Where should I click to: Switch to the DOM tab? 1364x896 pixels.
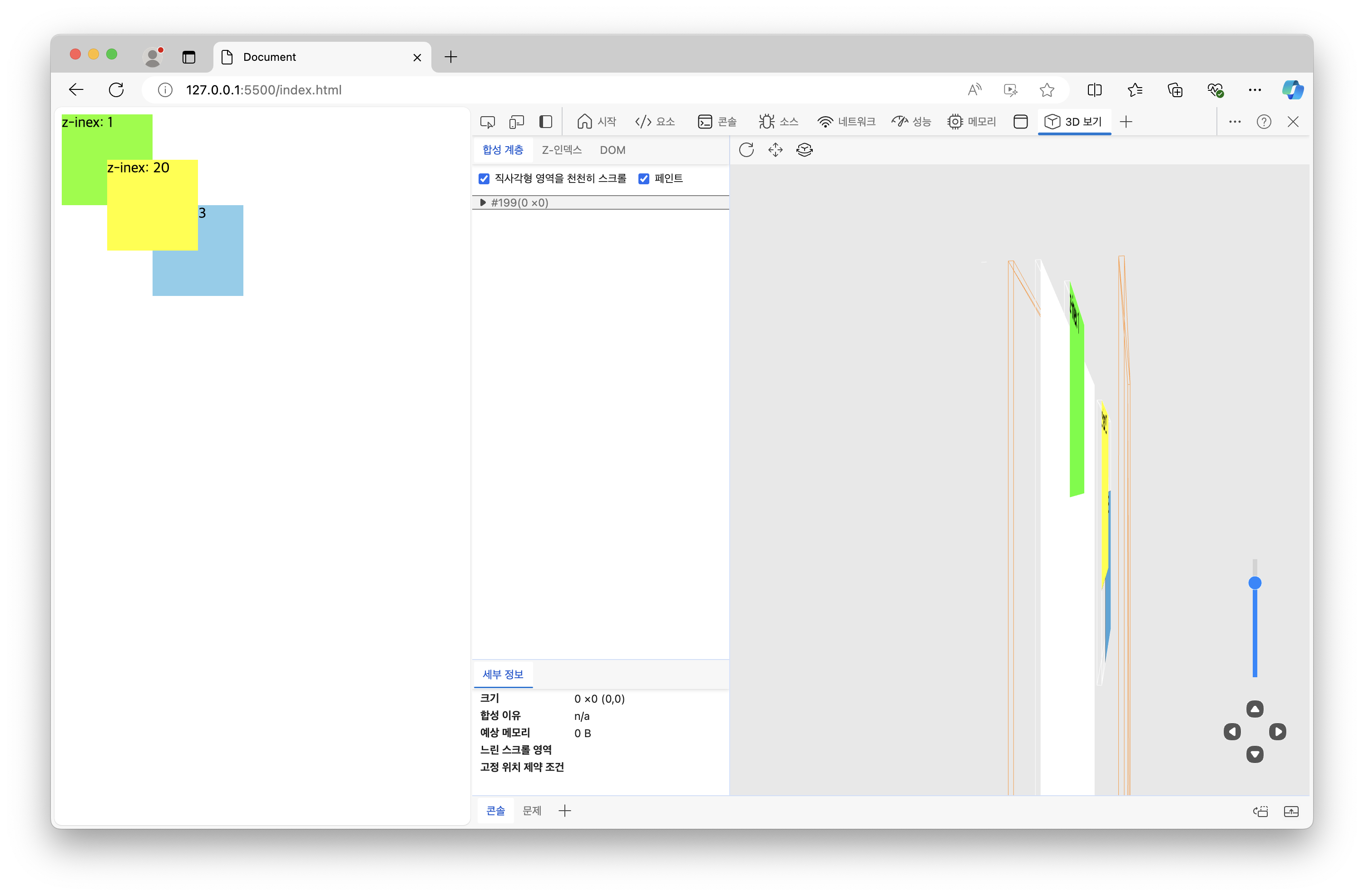click(612, 150)
